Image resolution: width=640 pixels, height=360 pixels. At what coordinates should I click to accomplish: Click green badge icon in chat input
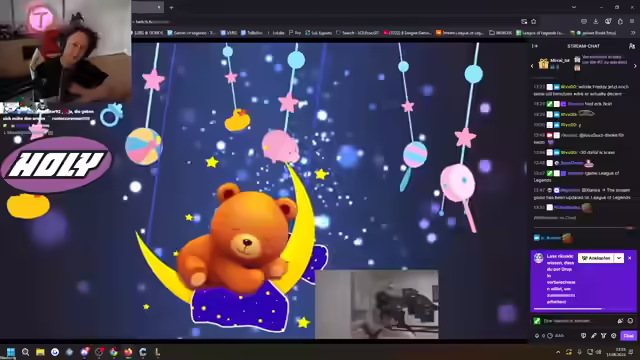coord(537,321)
